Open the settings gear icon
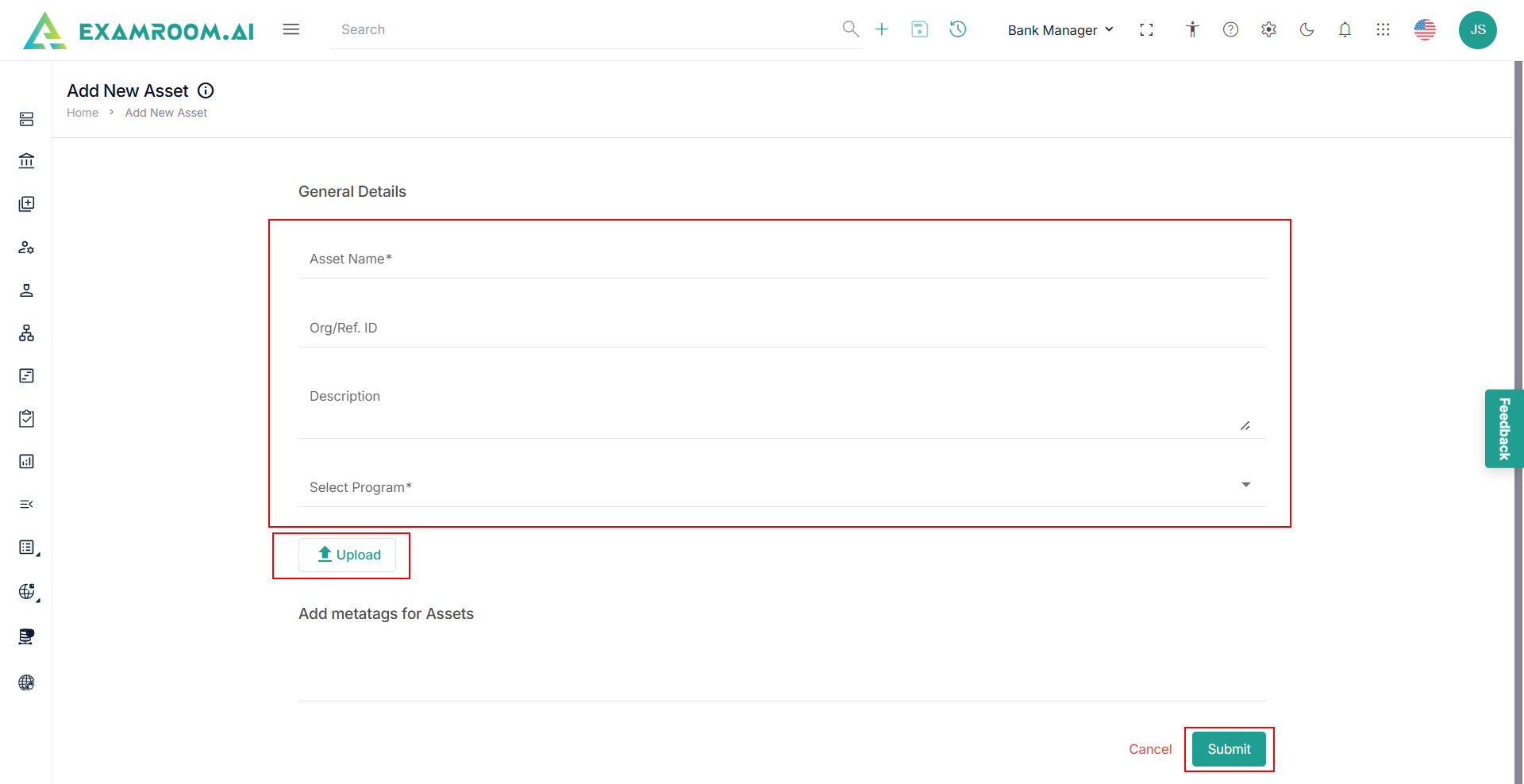Image resolution: width=1524 pixels, height=784 pixels. [x=1268, y=29]
